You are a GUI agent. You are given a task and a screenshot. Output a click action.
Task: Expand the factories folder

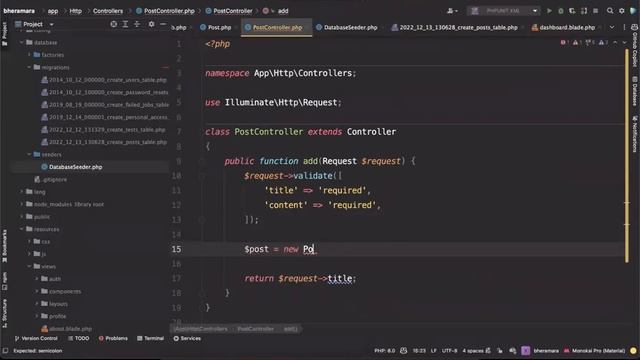[29, 55]
